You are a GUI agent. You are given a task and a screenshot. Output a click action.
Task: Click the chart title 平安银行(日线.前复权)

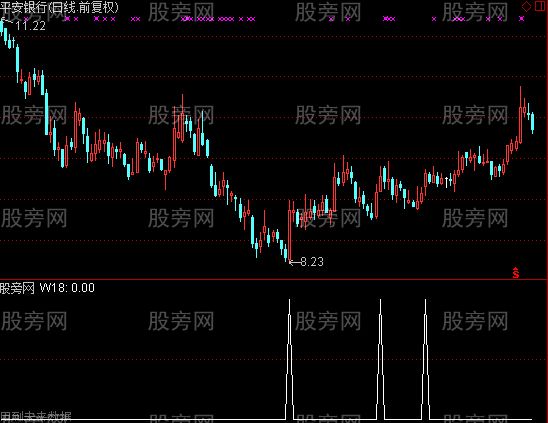click(59, 7)
